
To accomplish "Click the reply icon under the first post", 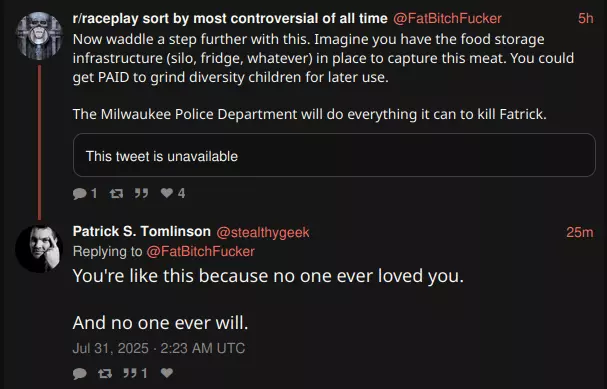I will point(80,193).
